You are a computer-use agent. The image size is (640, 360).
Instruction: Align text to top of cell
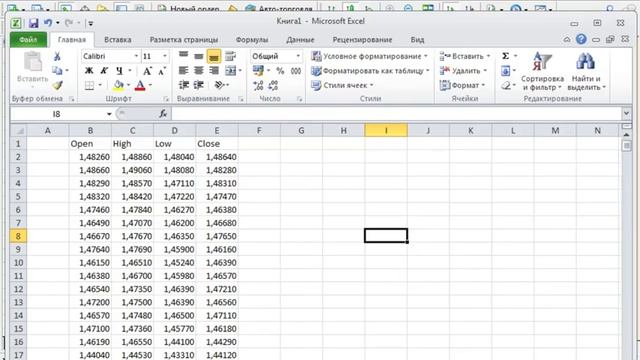pyautogui.click(x=183, y=56)
